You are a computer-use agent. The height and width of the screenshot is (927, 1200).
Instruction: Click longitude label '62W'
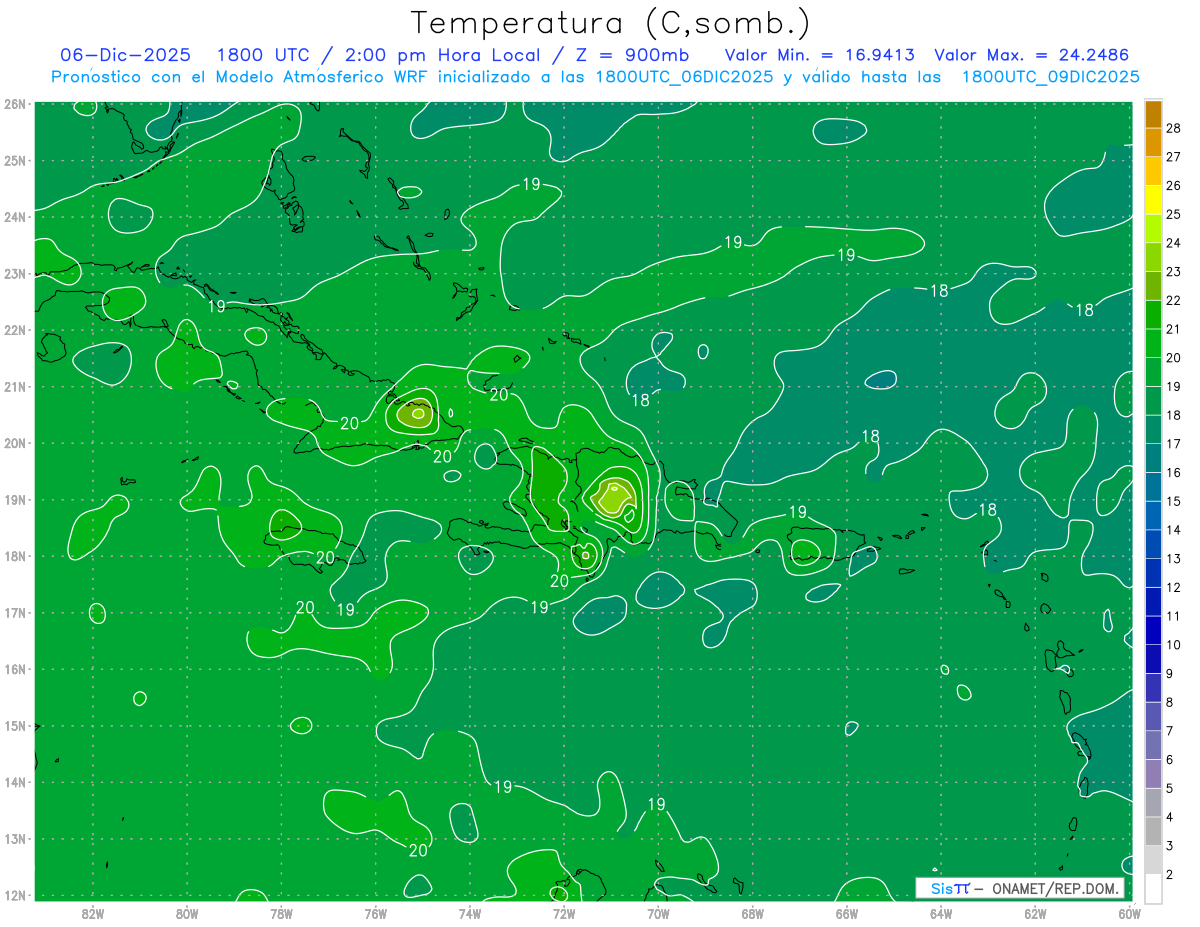point(1036,913)
